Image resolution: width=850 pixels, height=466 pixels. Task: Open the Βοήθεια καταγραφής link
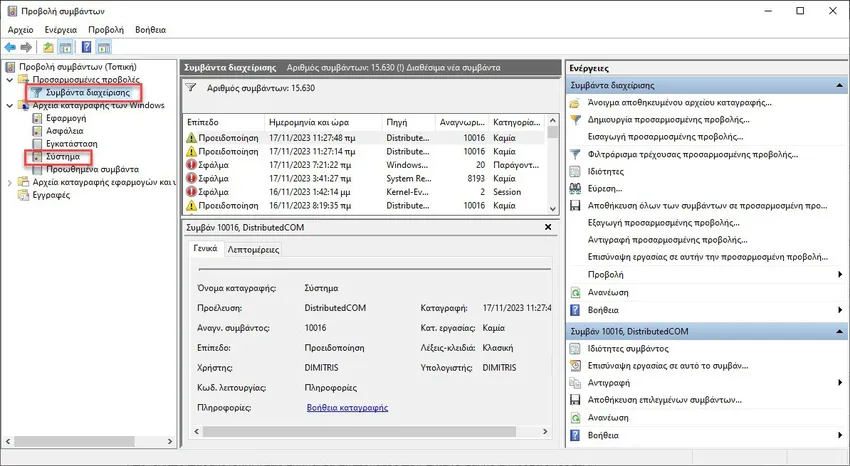click(347, 407)
